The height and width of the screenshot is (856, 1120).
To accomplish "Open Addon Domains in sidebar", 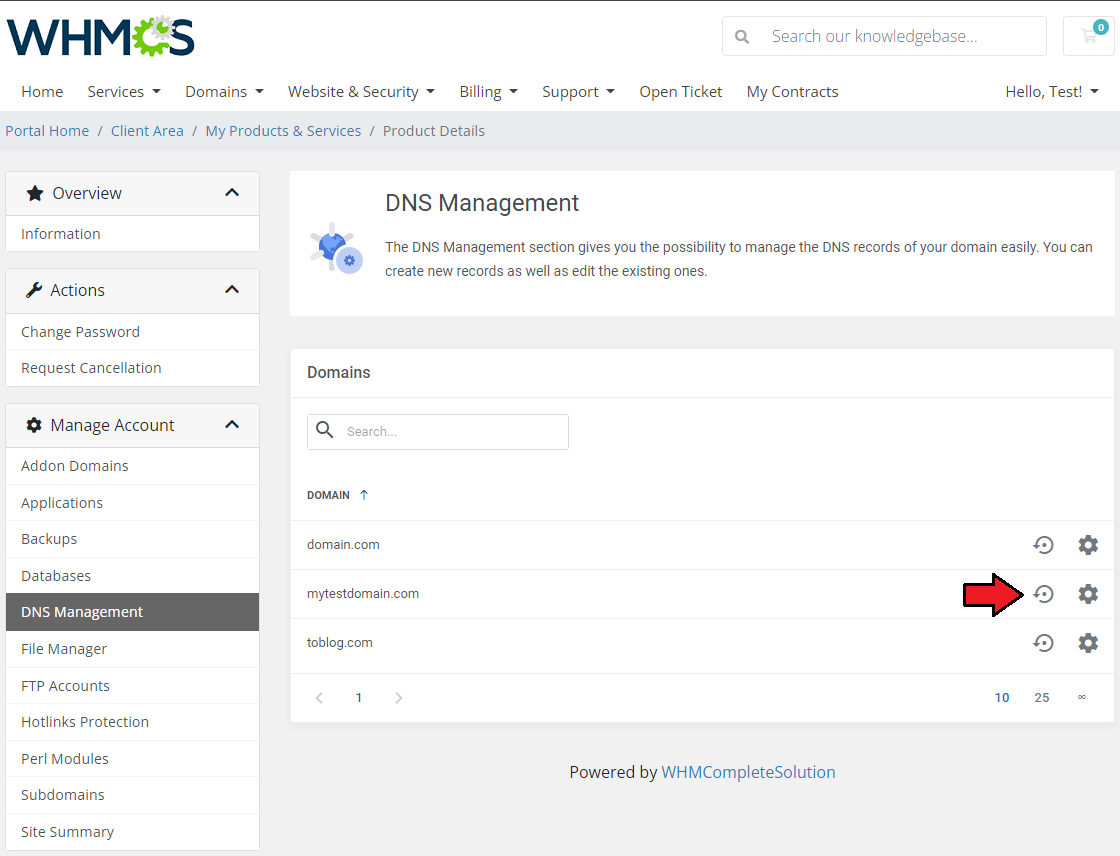I will (132, 466).
